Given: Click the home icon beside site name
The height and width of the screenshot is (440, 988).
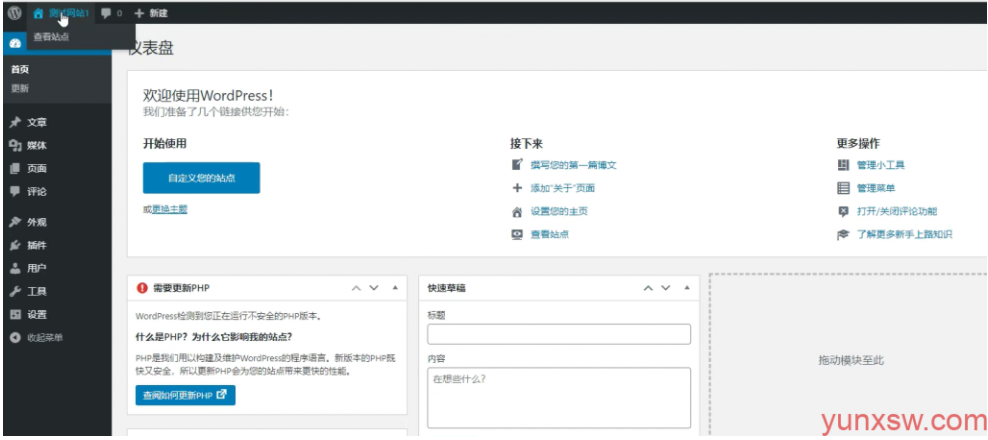Looking at the screenshot, I should pos(38,13).
